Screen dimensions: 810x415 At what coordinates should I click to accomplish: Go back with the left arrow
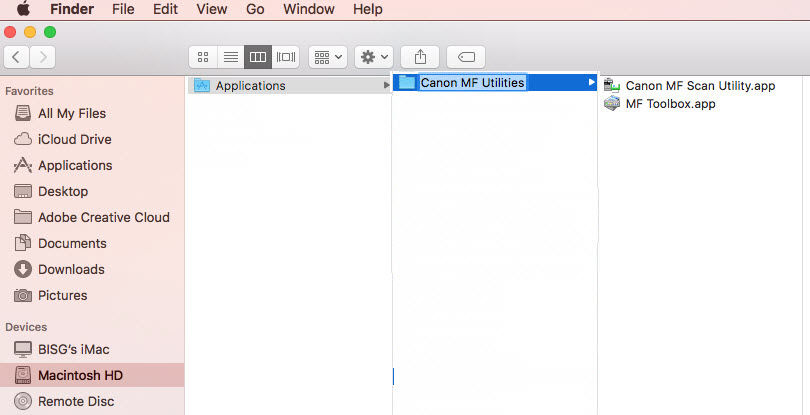pos(17,57)
